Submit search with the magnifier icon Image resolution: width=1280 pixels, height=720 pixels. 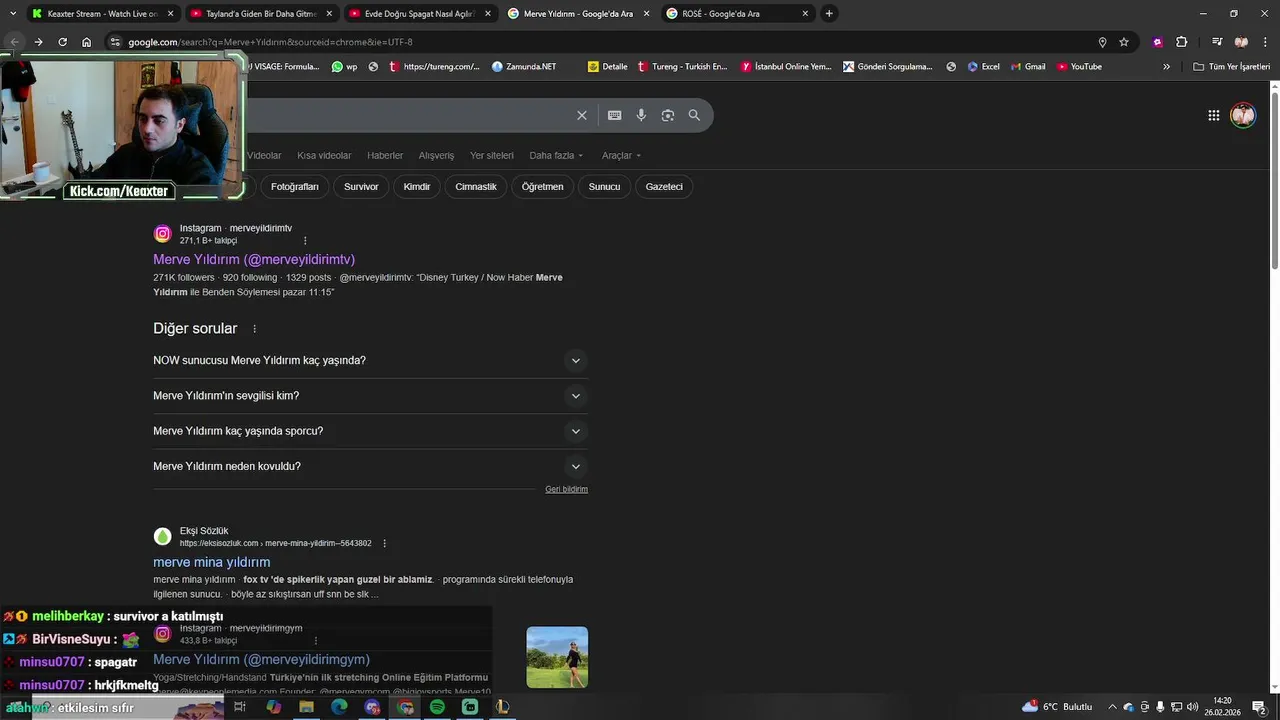tap(694, 115)
